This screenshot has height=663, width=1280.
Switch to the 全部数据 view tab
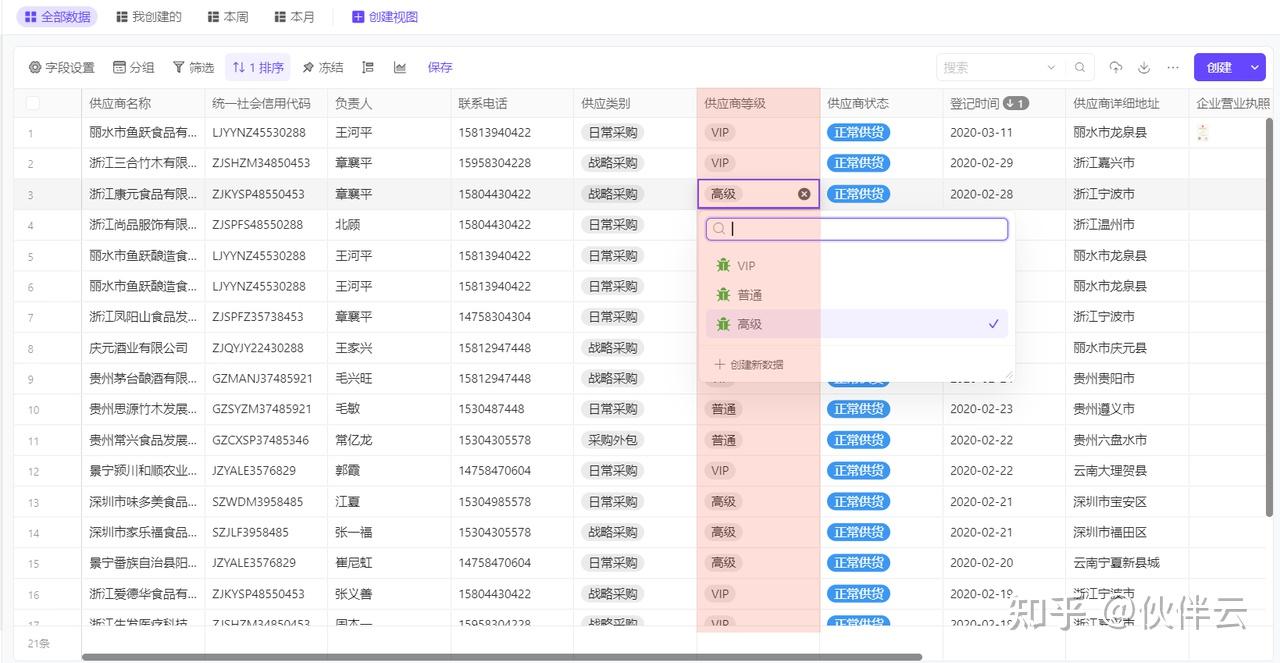point(57,17)
